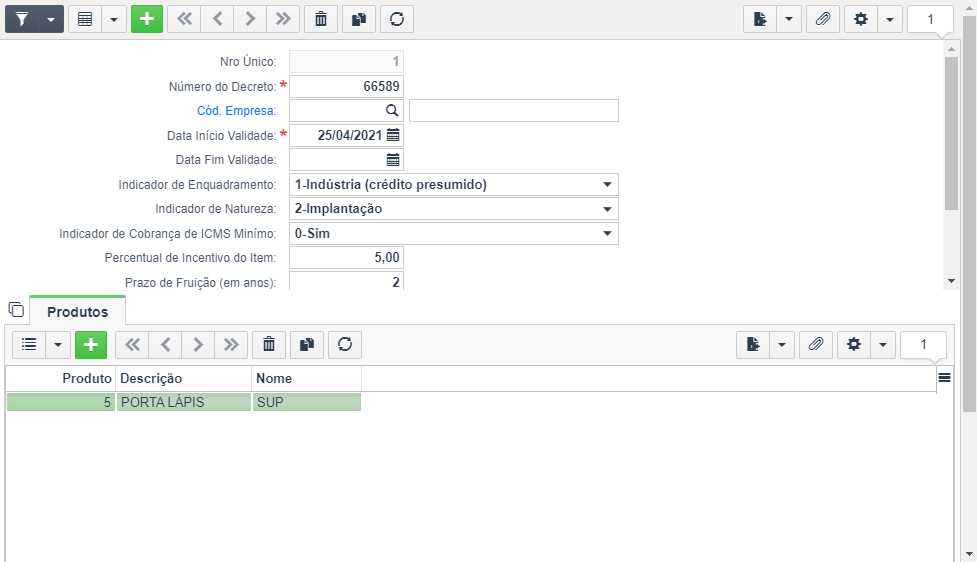Follow the Cód. Empresa link label
Image resolution: width=977 pixels, height=562 pixels.
pyautogui.click(x=236, y=111)
